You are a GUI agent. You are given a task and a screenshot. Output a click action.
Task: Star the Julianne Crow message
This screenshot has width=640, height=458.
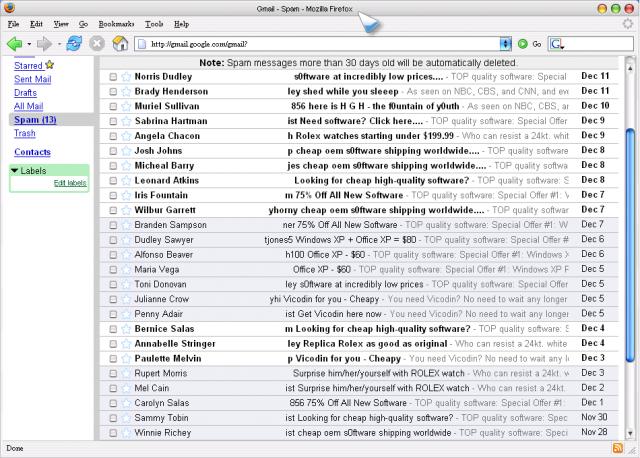click(126, 299)
